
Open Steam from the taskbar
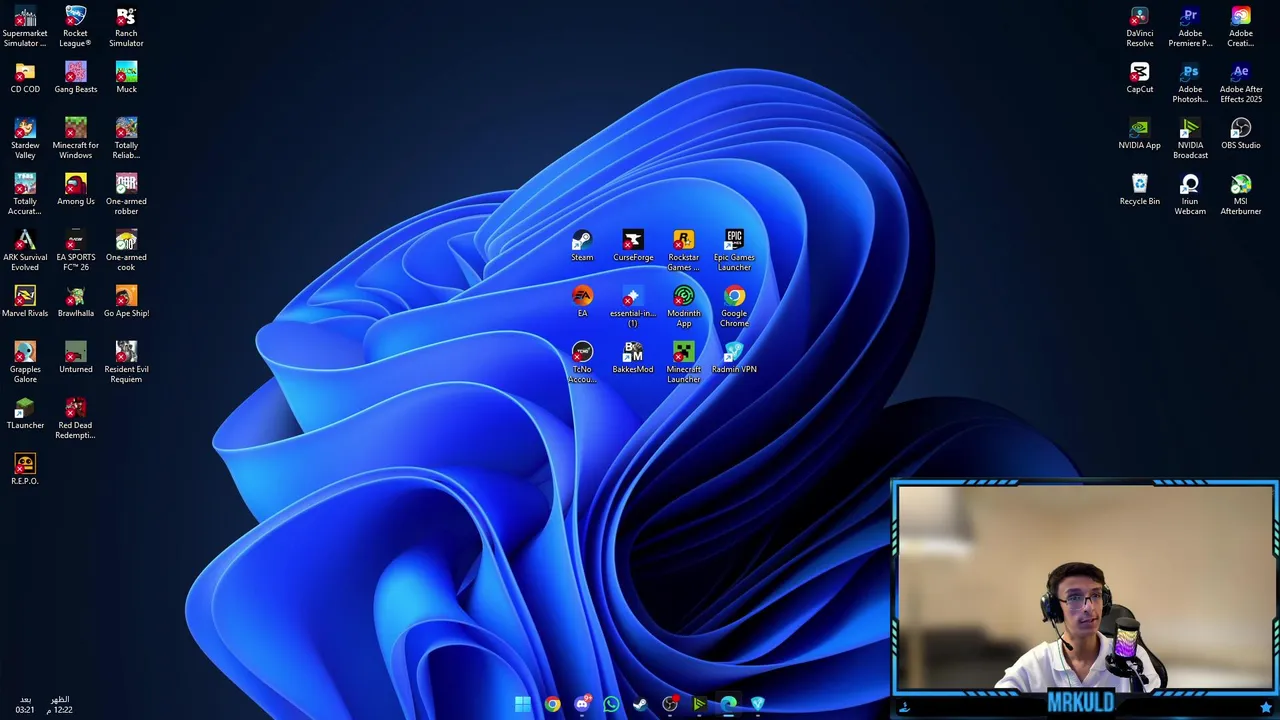click(640, 704)
